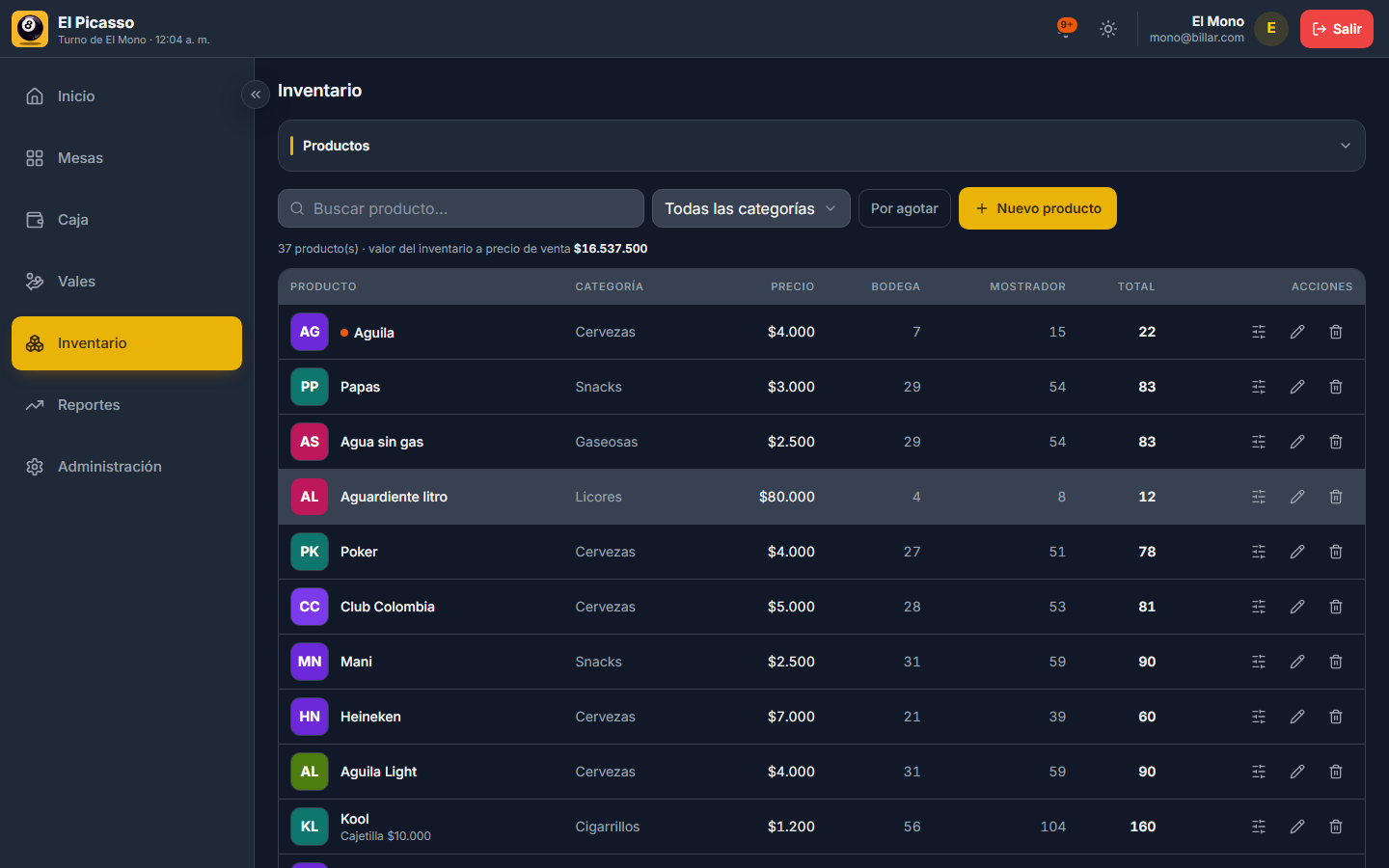The height and width of the screenshot is (868, 1389).
Task: Edit the Club Colombia product
Action: pos(1297,607)
